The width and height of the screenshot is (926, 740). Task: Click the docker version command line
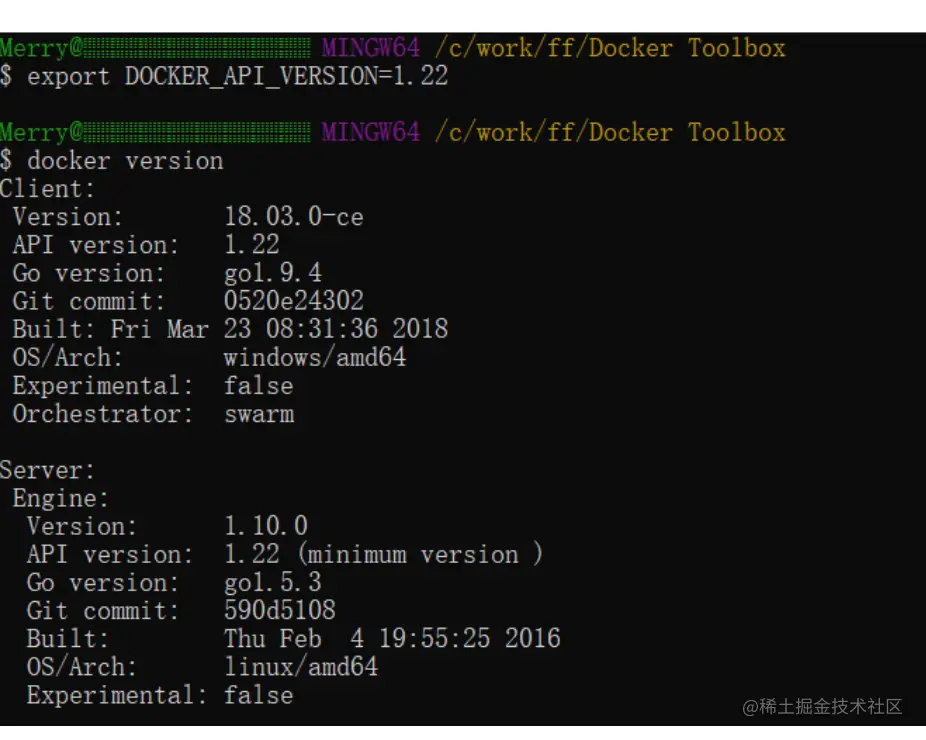125,161
